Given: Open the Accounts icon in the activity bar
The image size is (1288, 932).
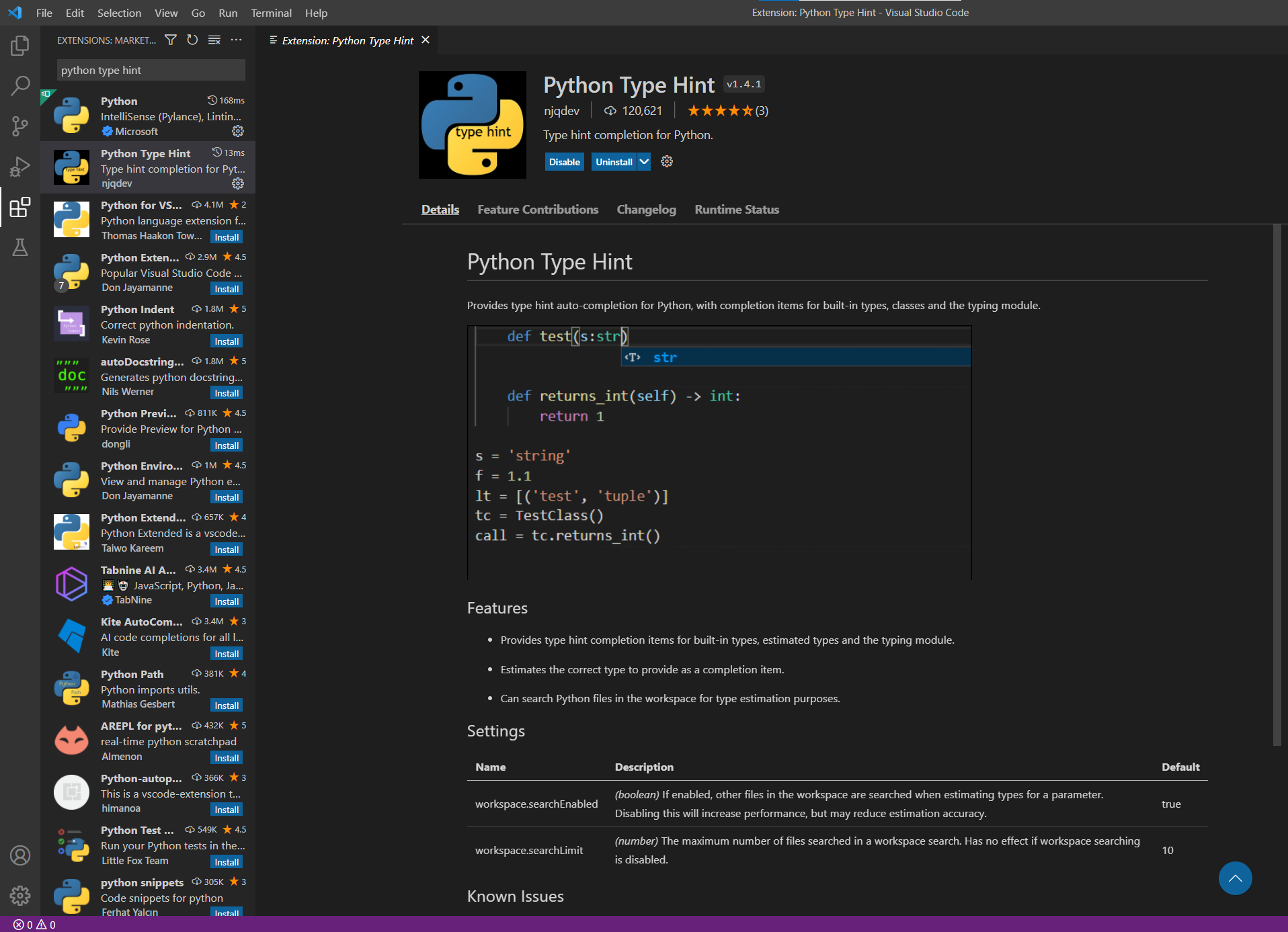Looking at the screenshot, I should tap(19, 855).
